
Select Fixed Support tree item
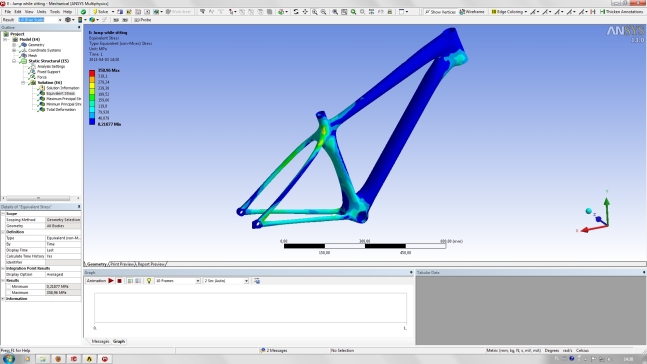[48, 71]
